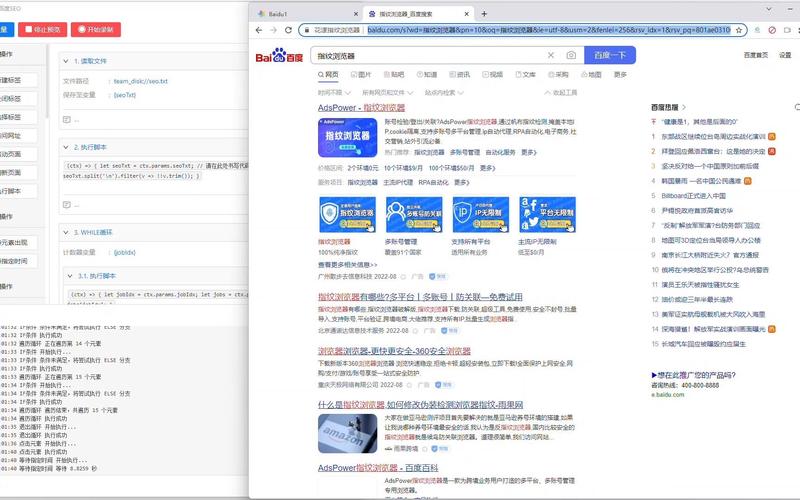Click 开始录制 button in SEO app
Image resolution: width=800 pixels, height=500 pixels.
point(96,30)
